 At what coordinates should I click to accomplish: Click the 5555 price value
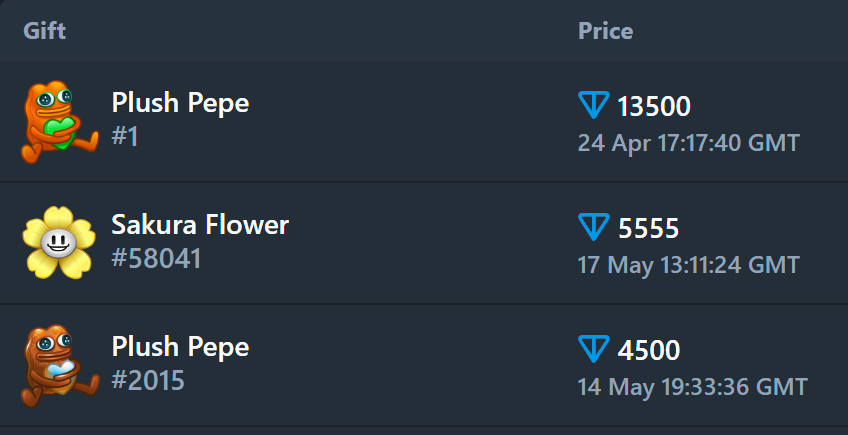click(648, 229)
